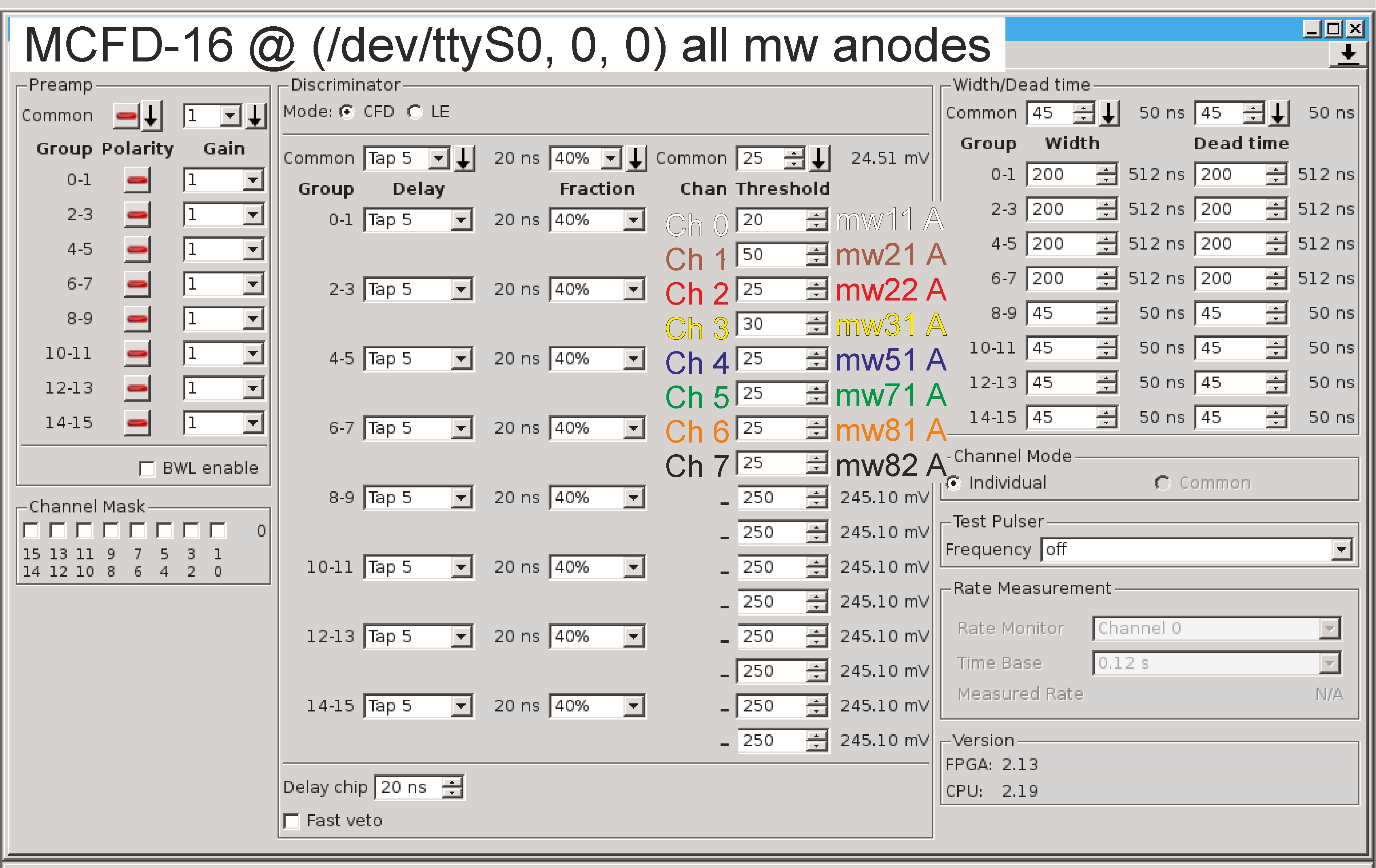Screen dimensions: 1376x868
Task: Open the Preamp common gain dropdown
Action: tap(230, 116)
